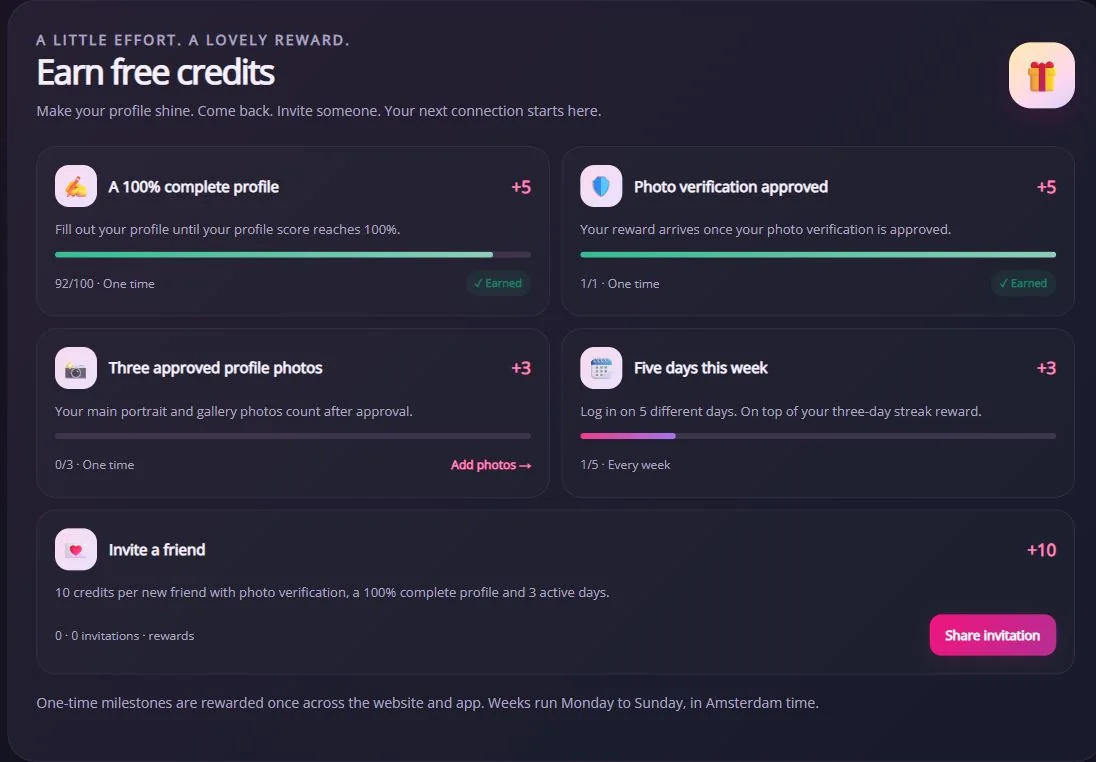The height and width of the screenshot is (762, 1096).
Task: Click the heart envelope Invite a friend icon
Action: 76,549
